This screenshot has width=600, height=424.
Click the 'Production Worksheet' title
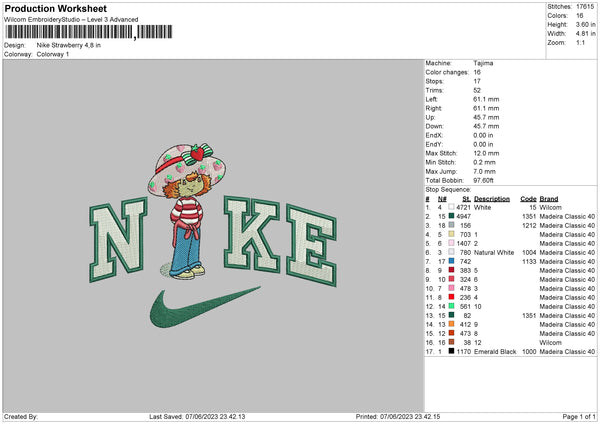[55, 8]
